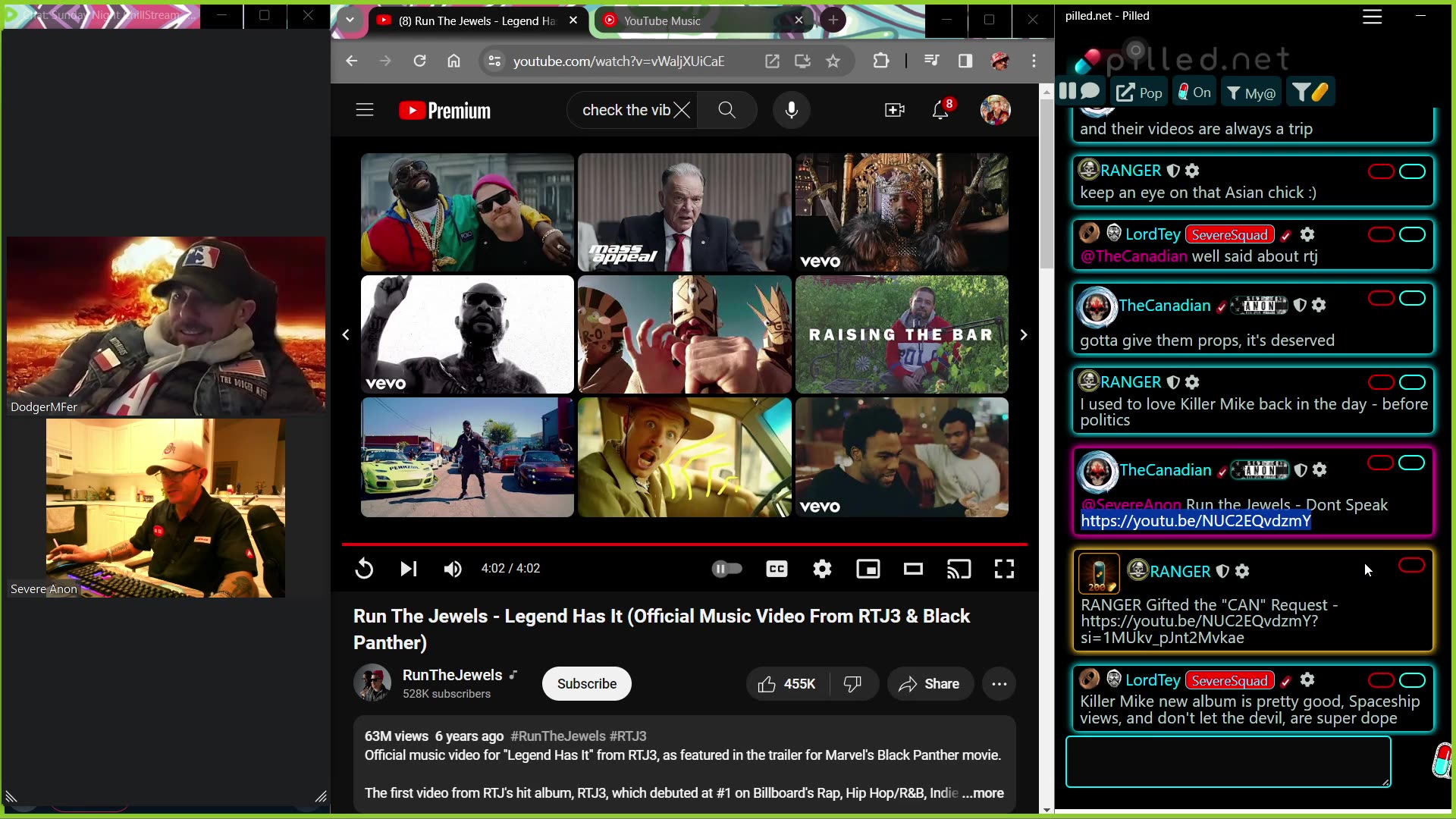1456x819 pixels.
Task: Toggle the On button in Pilled chat
Action: pos(1194,93)
